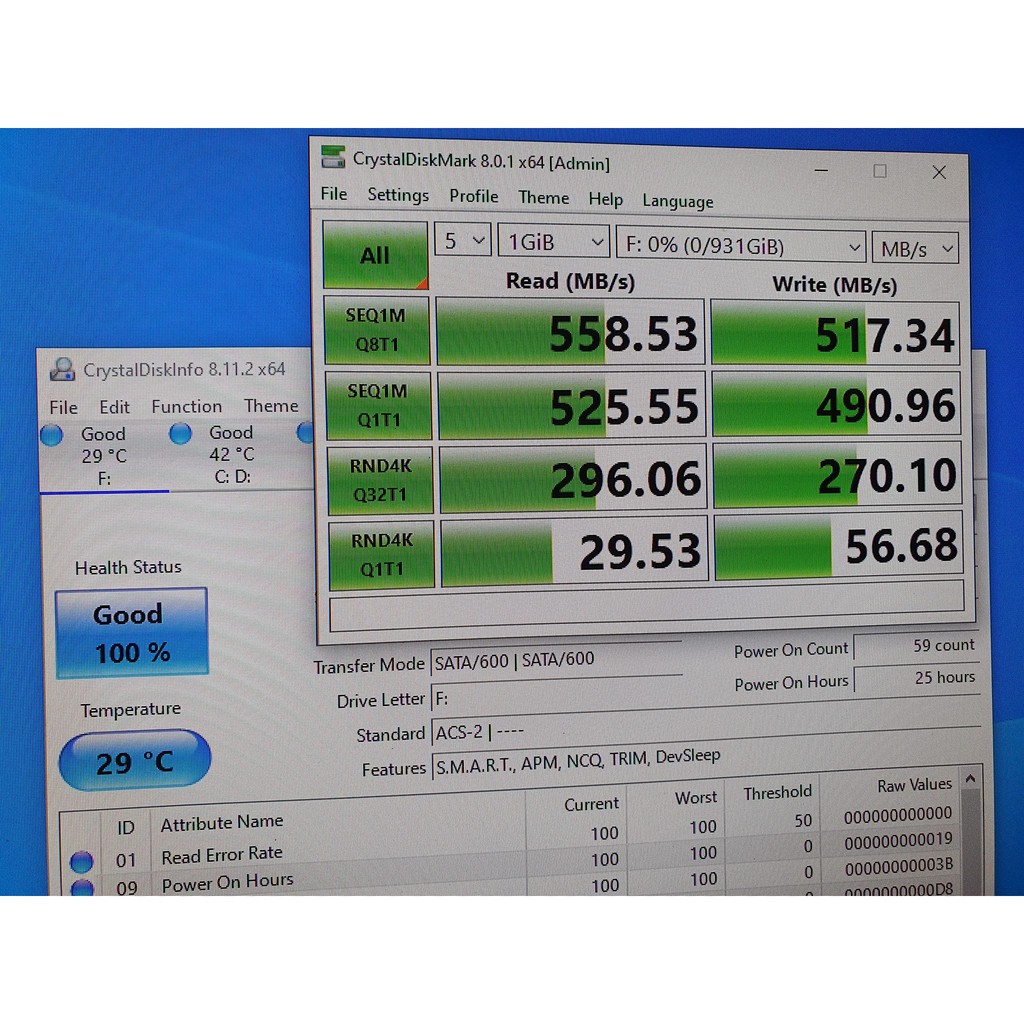
Task: Minimize the CrystalDiskMark window
Action: 821,170
